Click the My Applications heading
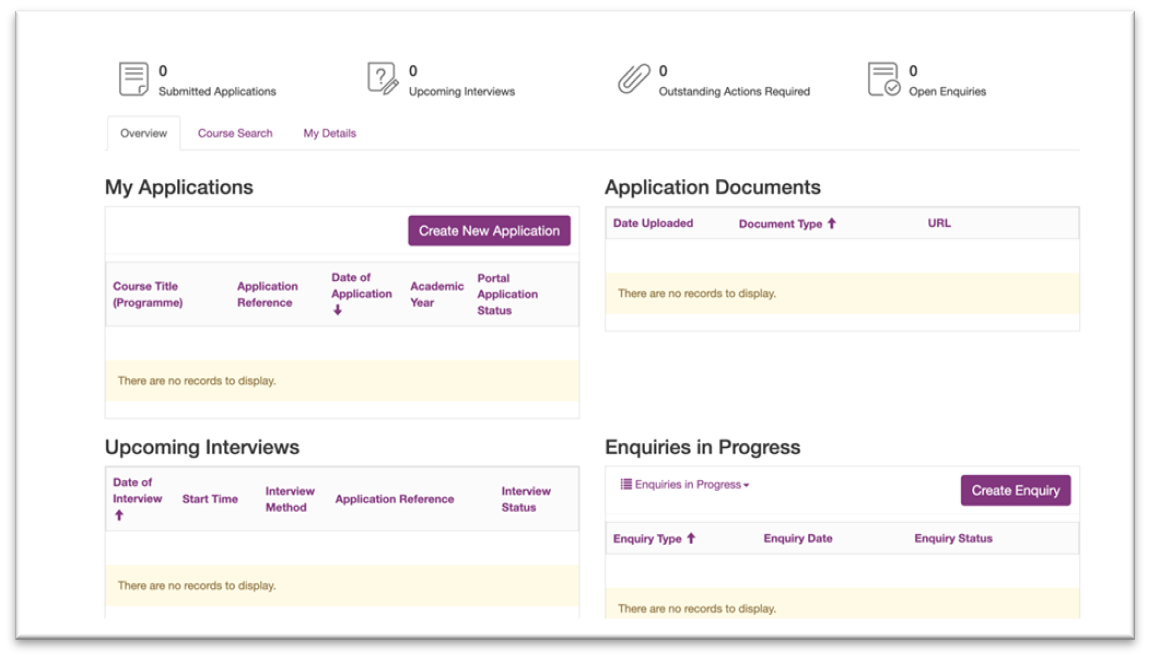Viewport: 1150px width, 659px height. pyautogui.click(x=179, y=188)
